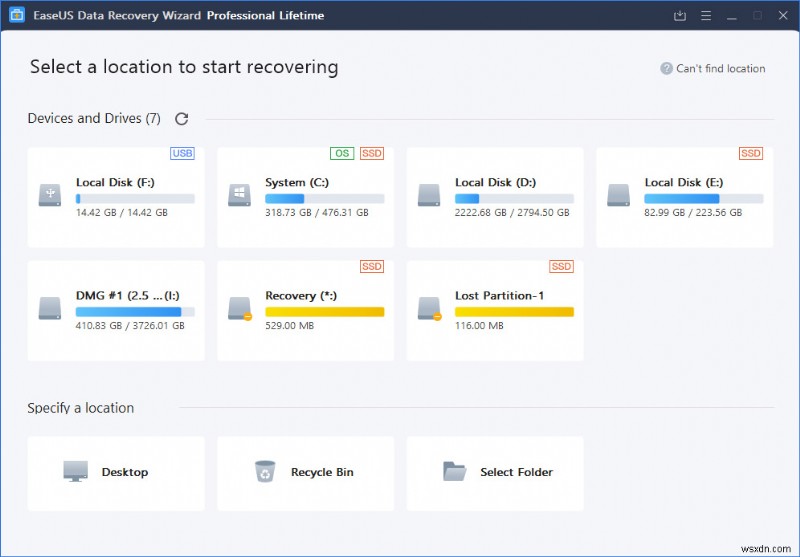Click the Recovery (*:) partition drive icon
The width and height of the screenshot is (800, 557).
(239, 307)
